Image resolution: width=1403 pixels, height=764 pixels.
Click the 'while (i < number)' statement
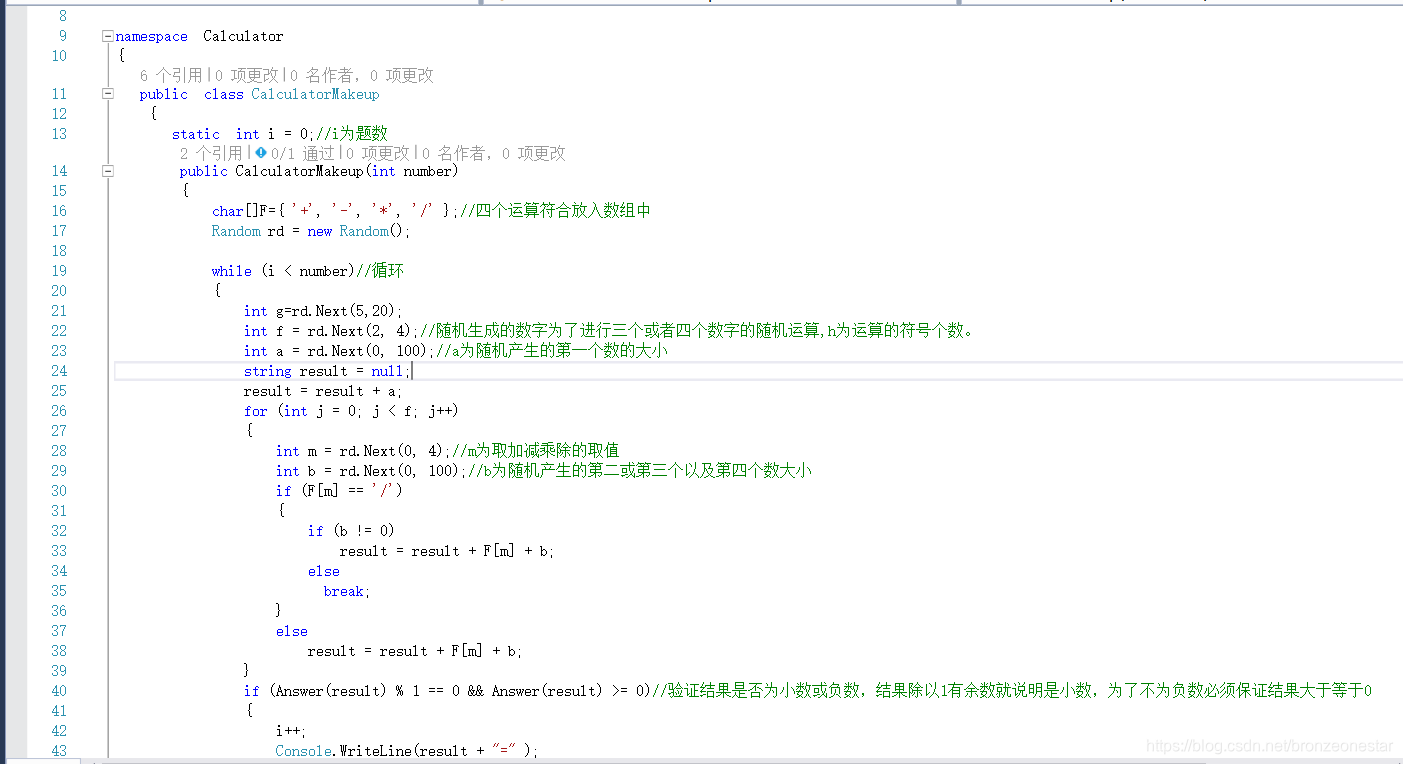pyautogui.click(x=283, y=271)
